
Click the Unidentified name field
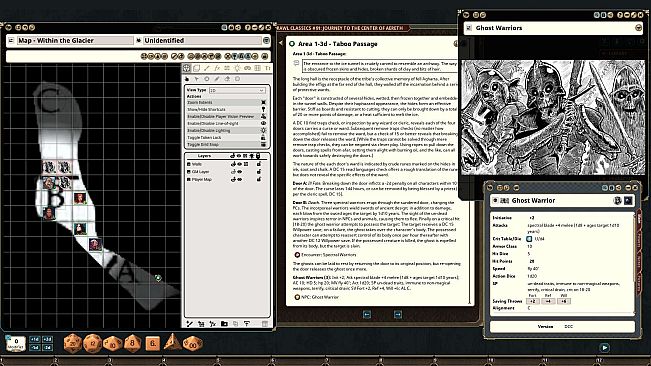[x=202, y=40]
